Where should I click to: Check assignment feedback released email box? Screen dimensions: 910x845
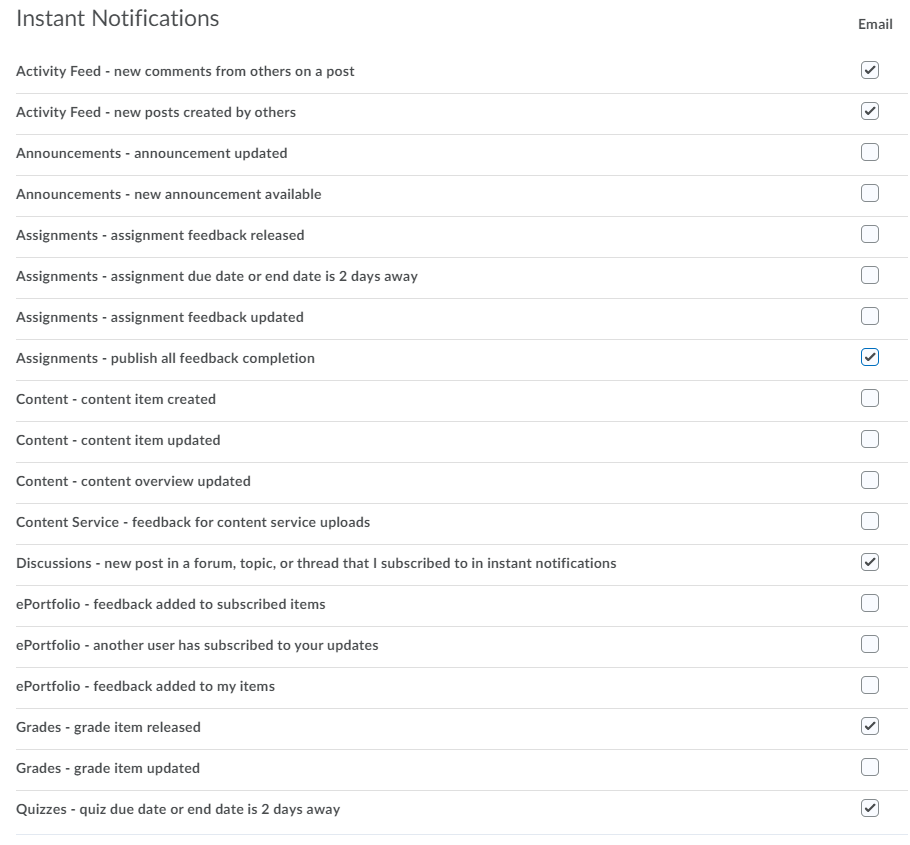tap(870, 235)
